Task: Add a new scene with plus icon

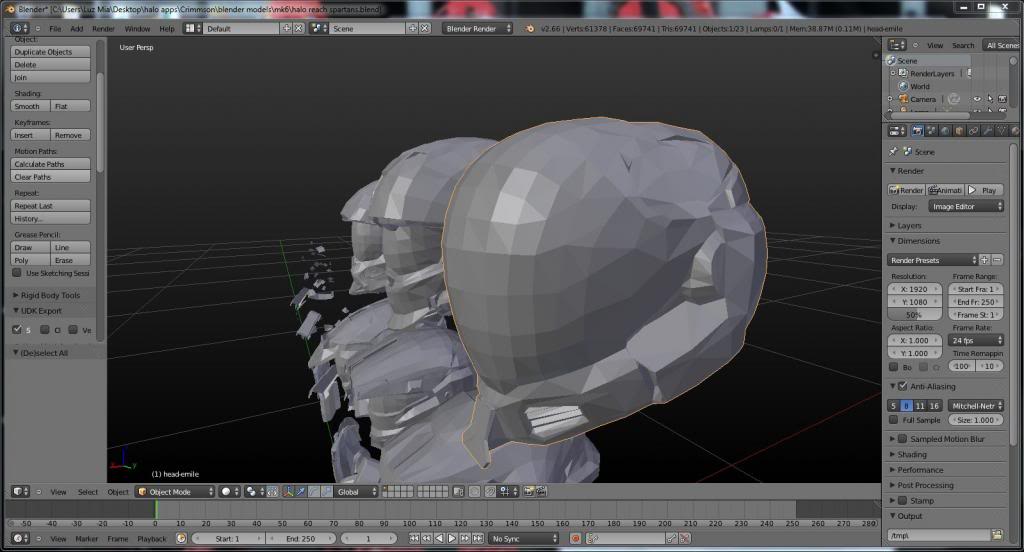Action: [413, 29]
